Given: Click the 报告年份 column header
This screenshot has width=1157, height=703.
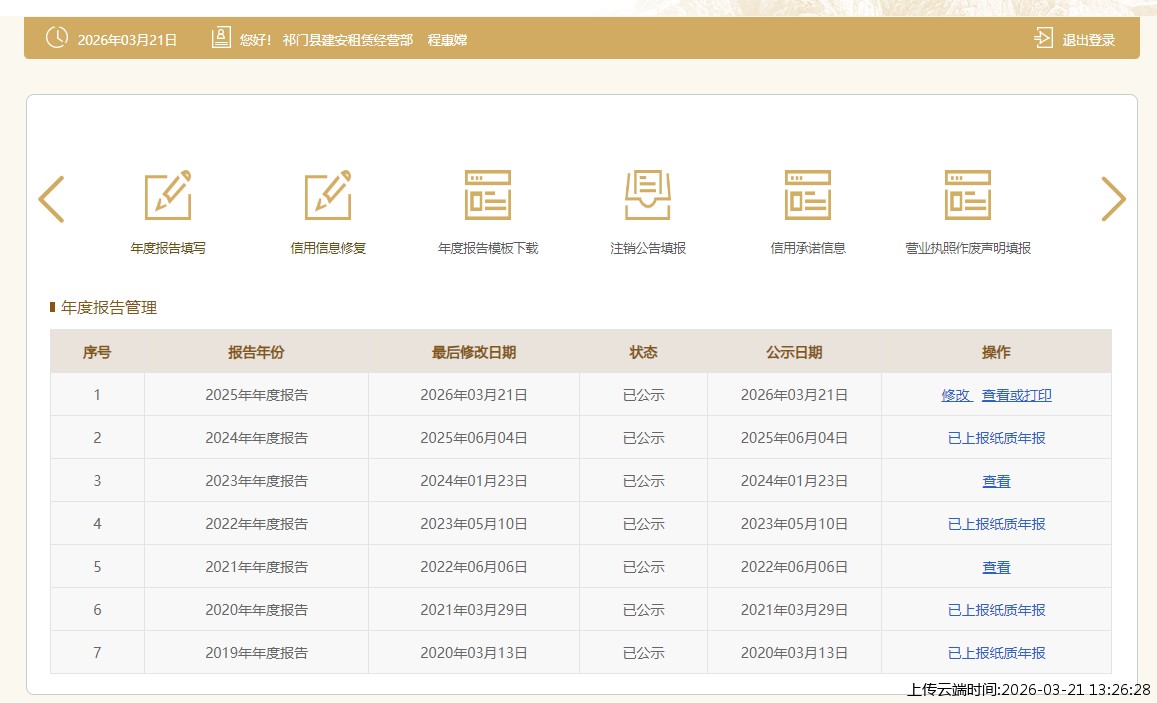Looking at the screenshot, I should (256, 352).
